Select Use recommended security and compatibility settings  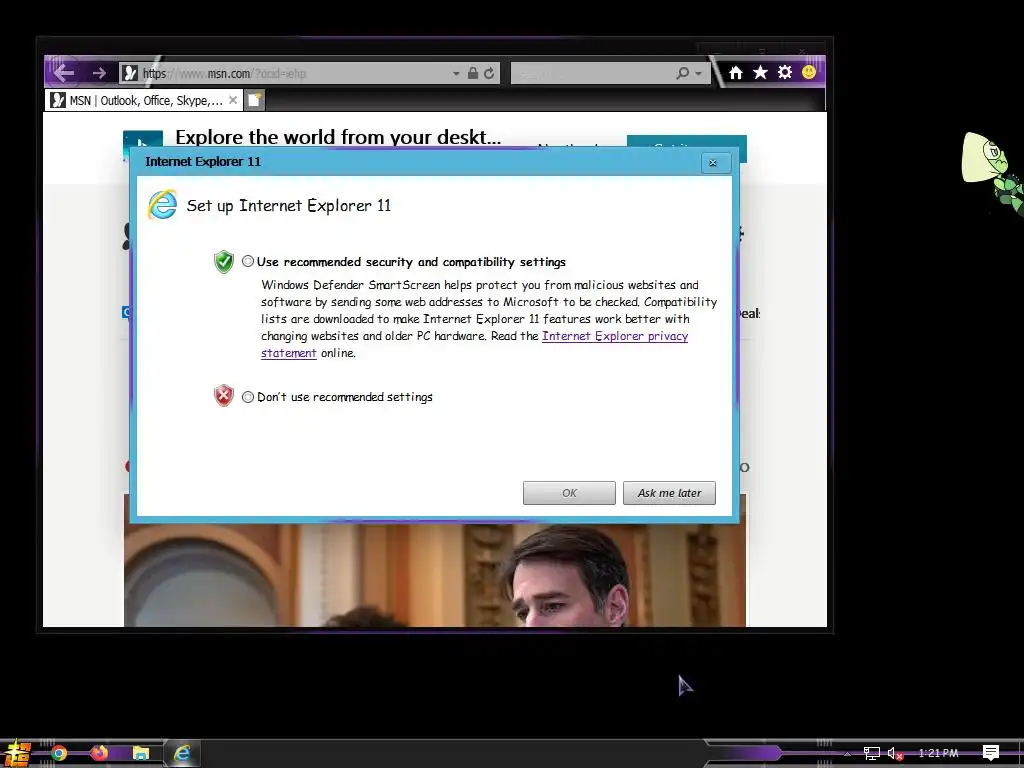coord(248,261)
